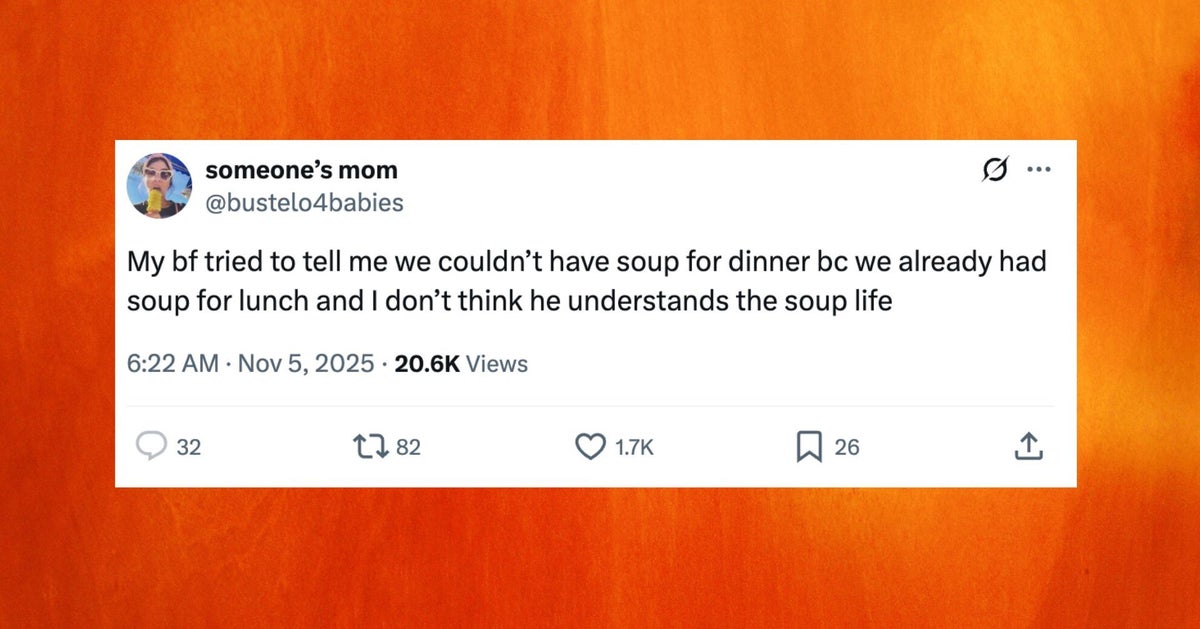1200x629 pixels.
Task: Click the share upload arrow icon
Action: [x=1027, y=448]
